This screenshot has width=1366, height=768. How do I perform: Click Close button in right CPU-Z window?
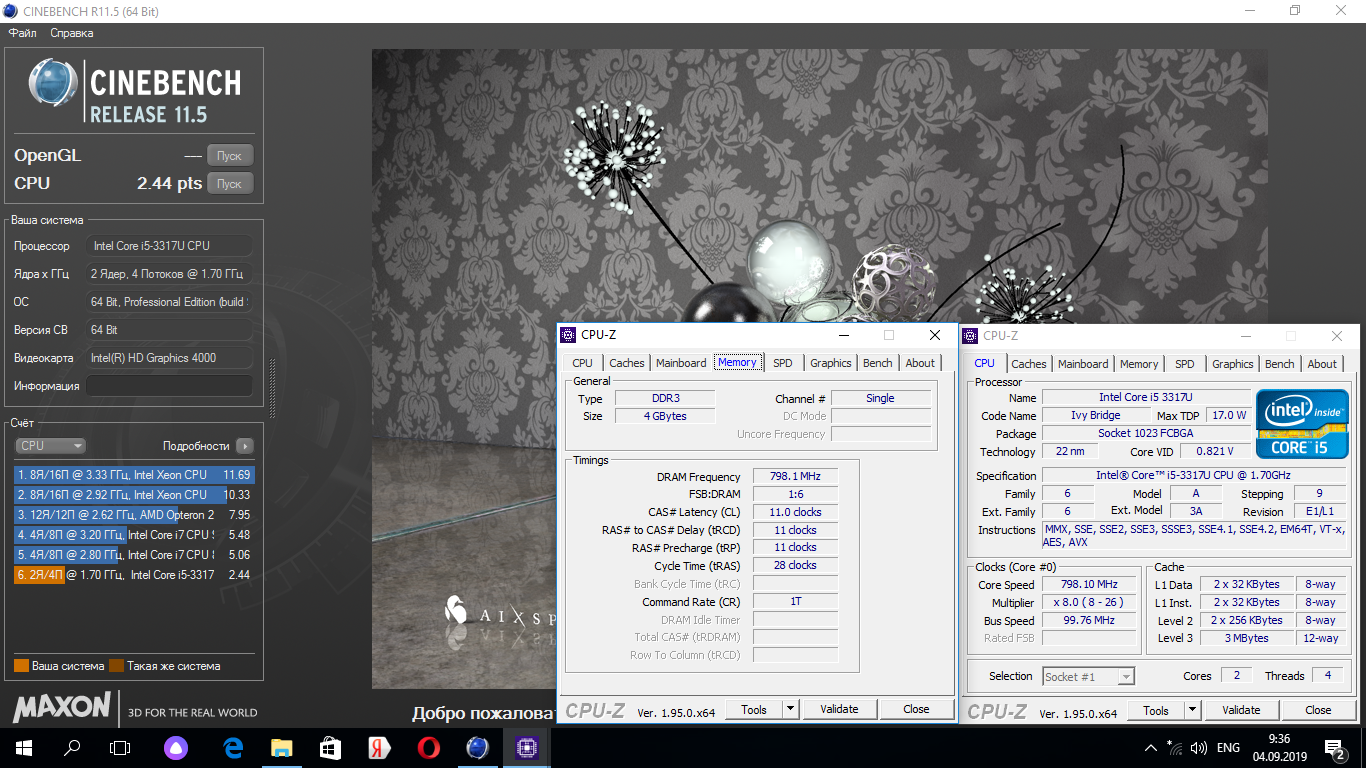1318,711
